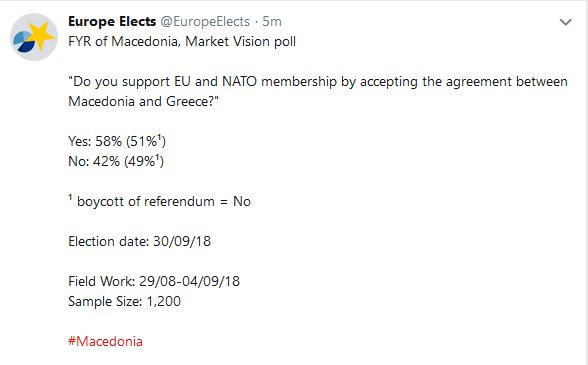The width and height of the screenshot is (588, 365).
Task: Select the 'Yes: 58% (51%)' result line
Action: 117,141
